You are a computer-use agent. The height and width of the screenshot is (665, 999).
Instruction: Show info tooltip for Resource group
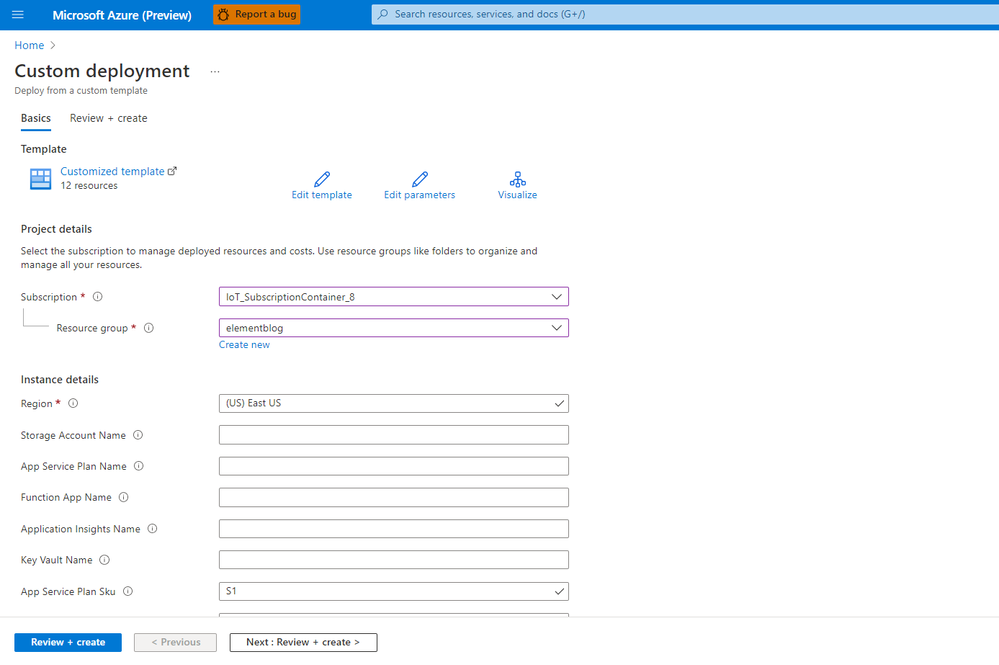tap(148, 328)
